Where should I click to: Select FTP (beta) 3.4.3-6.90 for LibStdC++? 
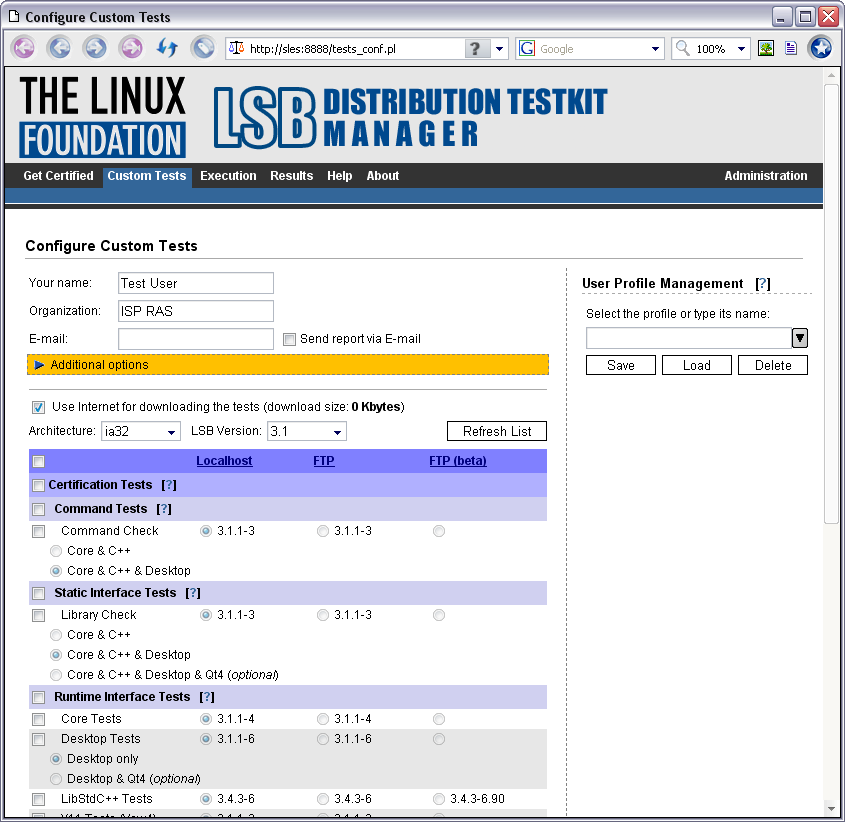439,799
